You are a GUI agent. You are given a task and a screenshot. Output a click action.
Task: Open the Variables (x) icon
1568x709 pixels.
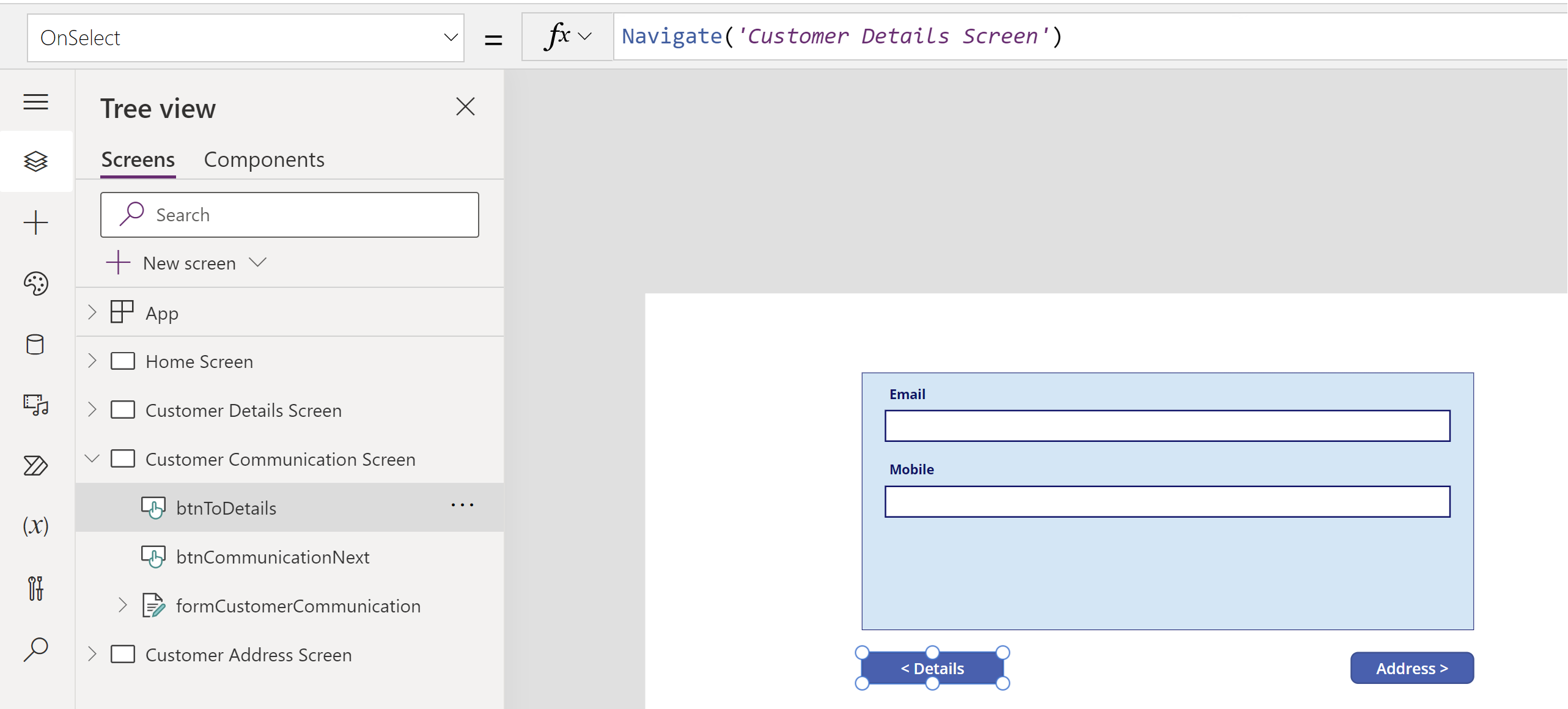[35, 526]
